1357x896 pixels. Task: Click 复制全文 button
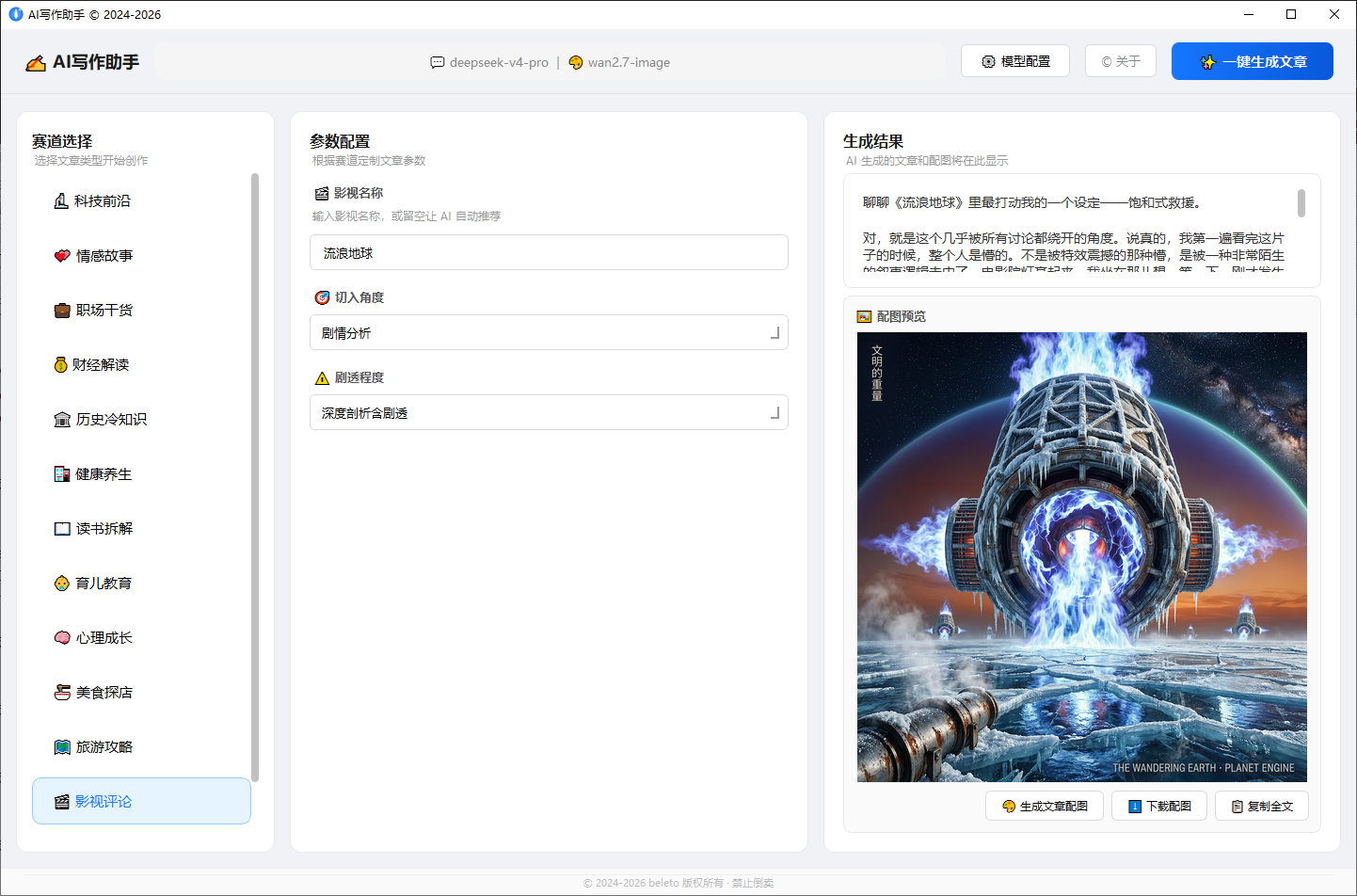coord(1262,806)
